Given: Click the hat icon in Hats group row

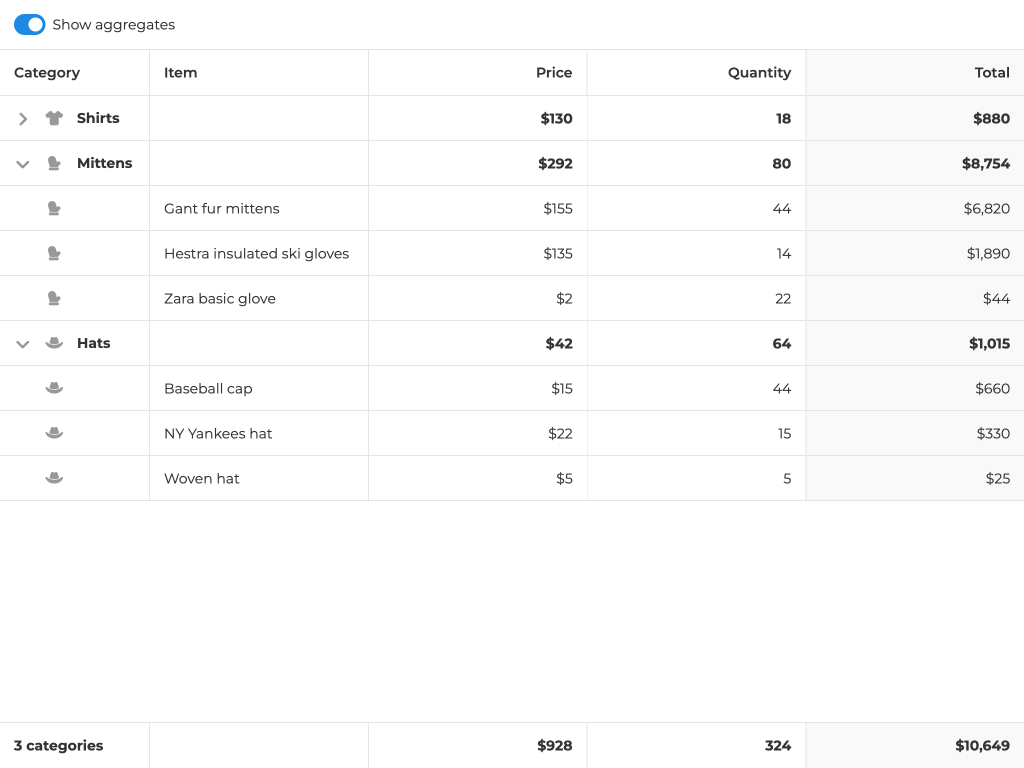Looking at the screenshot, I should pyautogui.click(x=54, y=343).
